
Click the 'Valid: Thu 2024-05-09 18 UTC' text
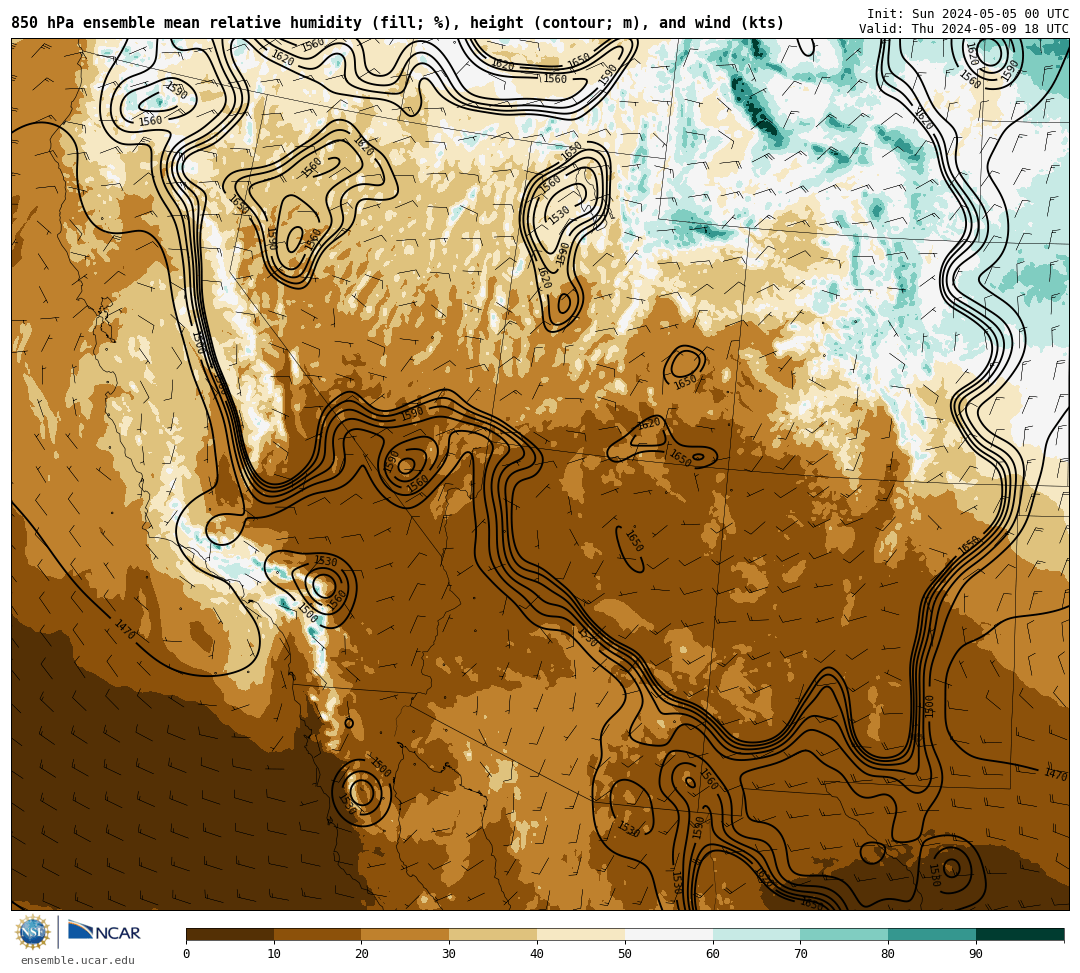[964, 29]
